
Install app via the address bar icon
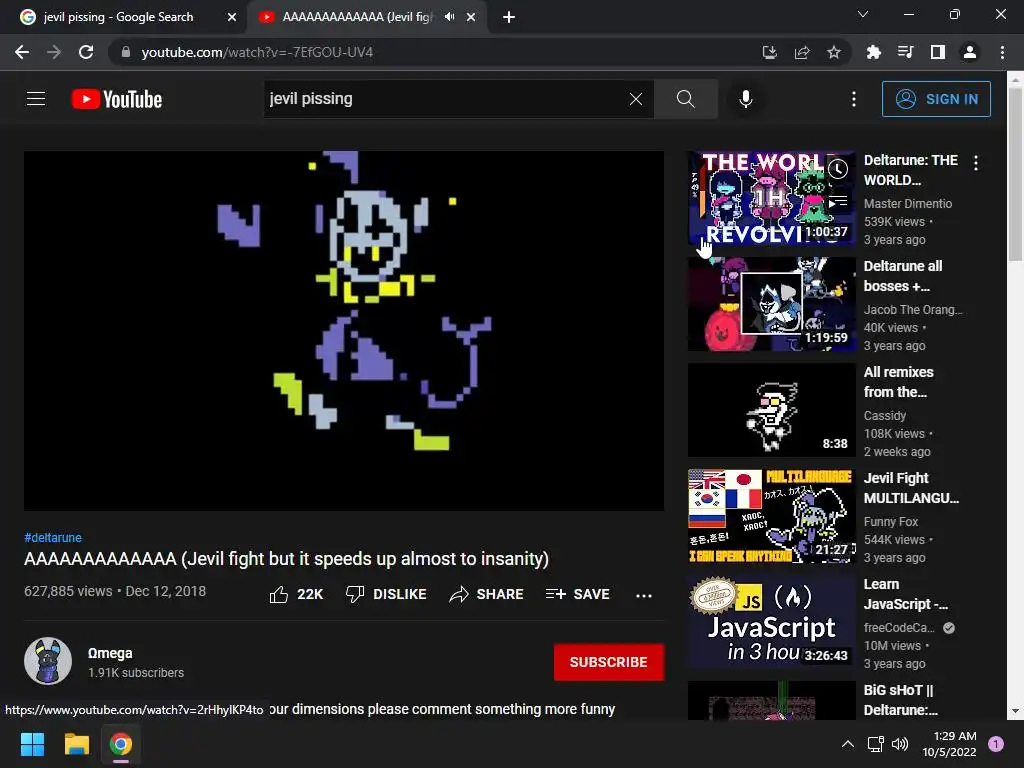click(770, 52)
